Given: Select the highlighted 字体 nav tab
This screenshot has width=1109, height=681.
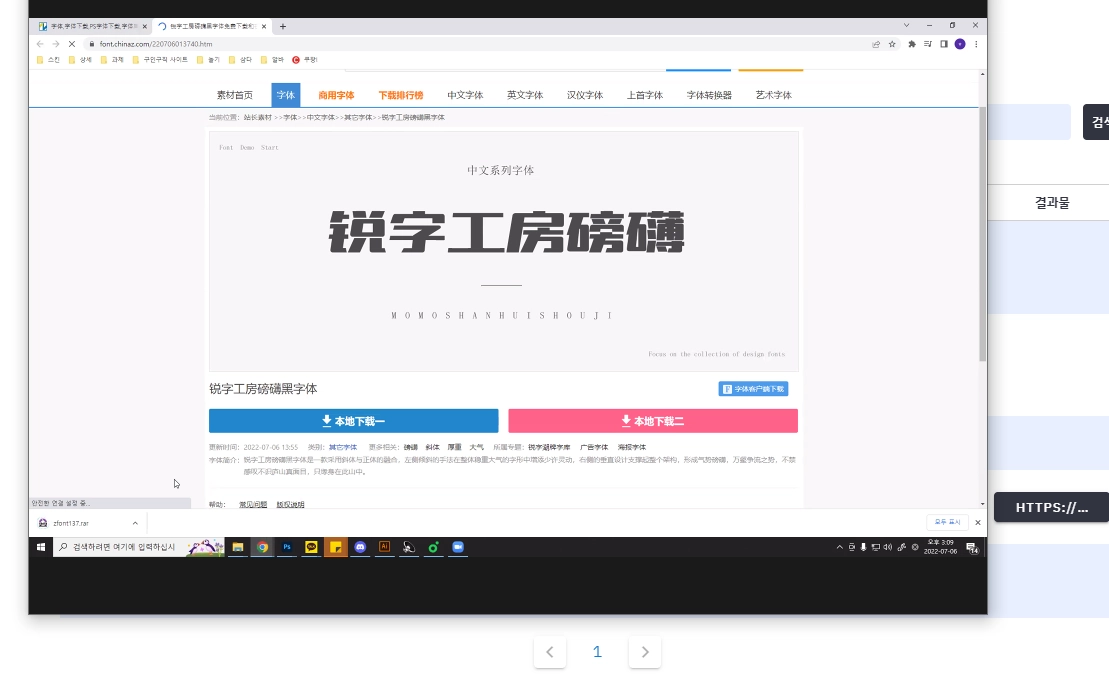Looking at the screenshot, I should [286, 95].
